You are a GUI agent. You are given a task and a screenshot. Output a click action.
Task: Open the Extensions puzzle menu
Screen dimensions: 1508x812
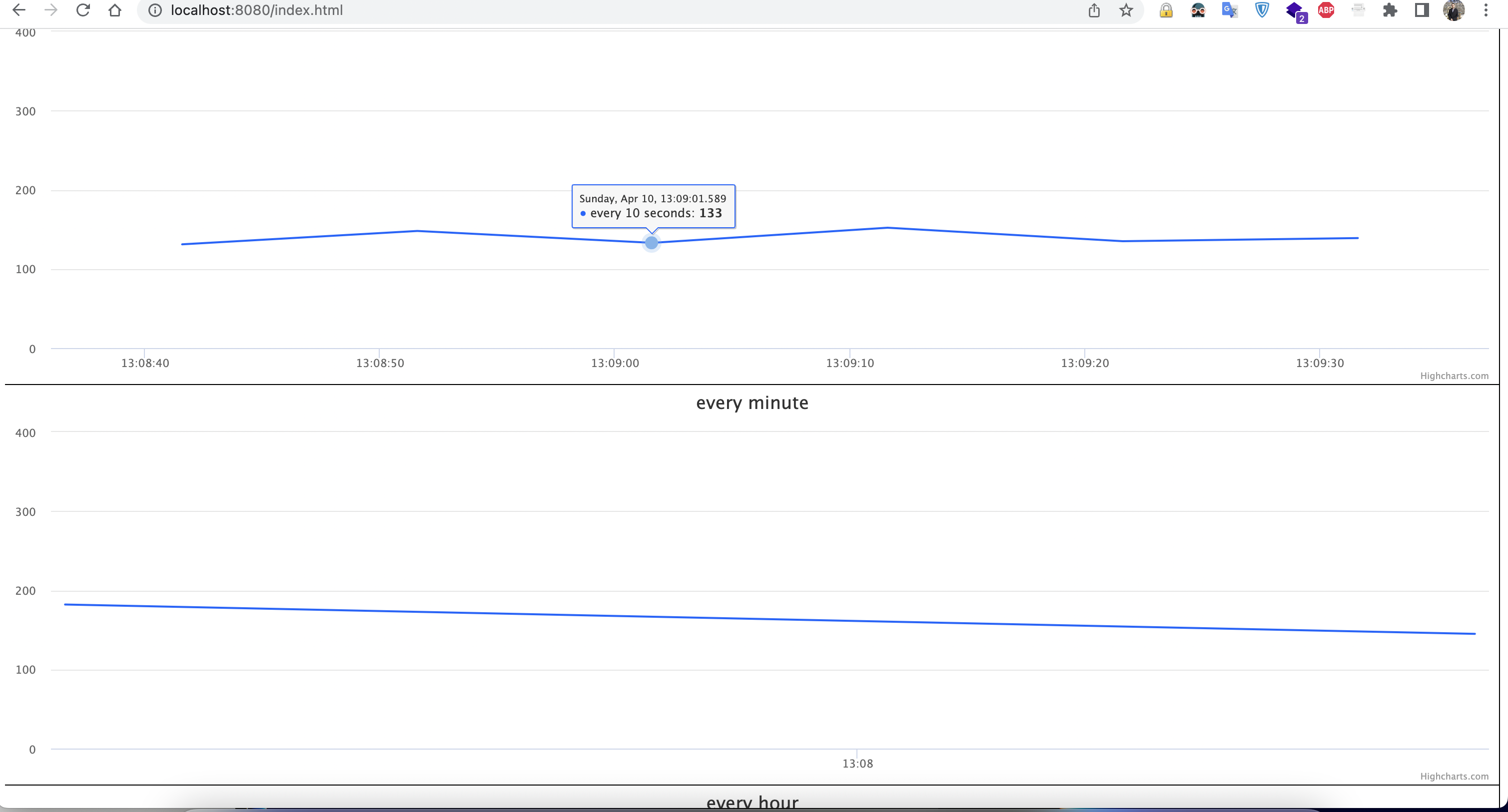point(1390,10)
